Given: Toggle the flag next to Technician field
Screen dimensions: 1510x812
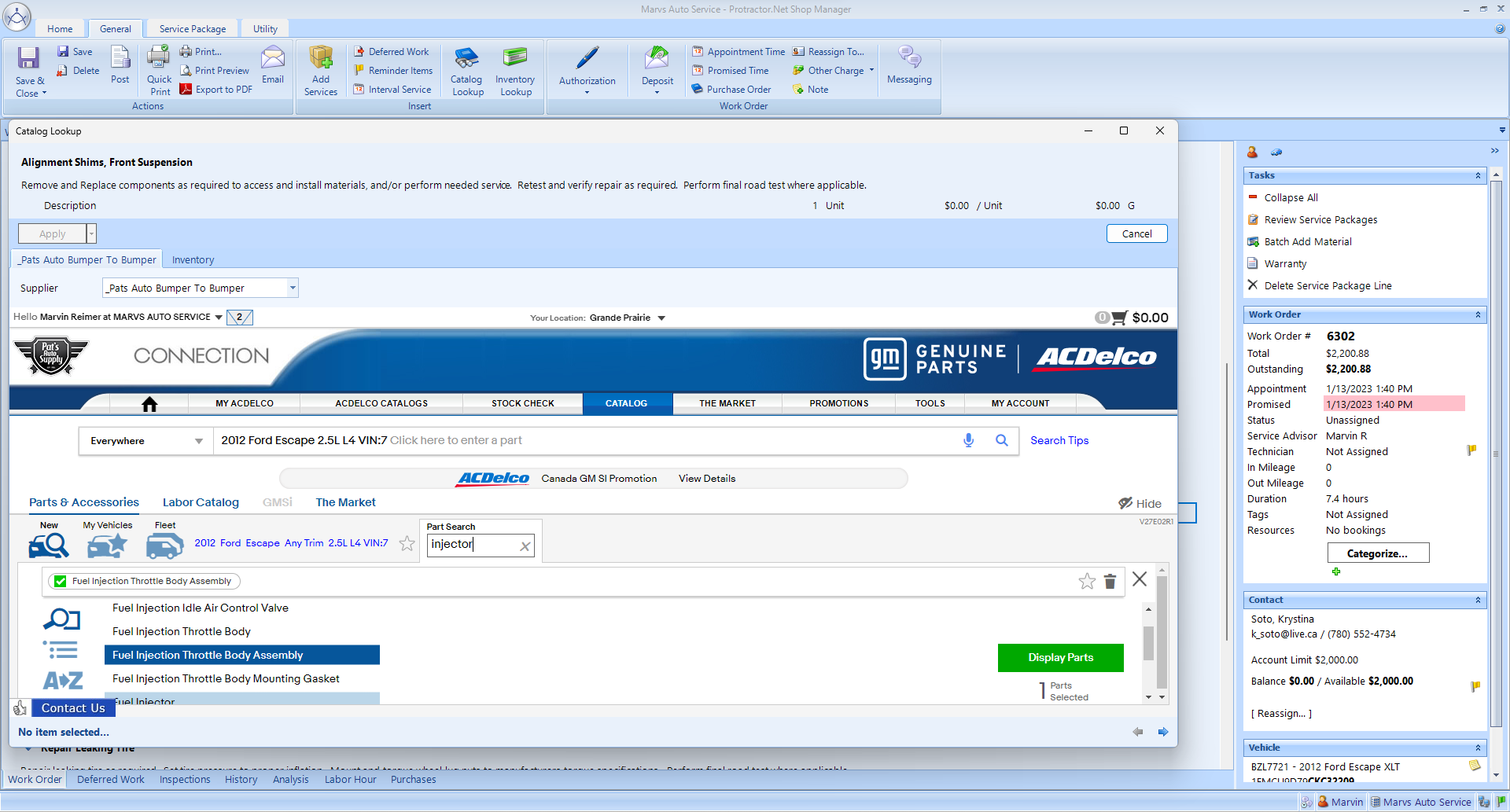Looking at the screenshot, I should tap(1471, 450).
